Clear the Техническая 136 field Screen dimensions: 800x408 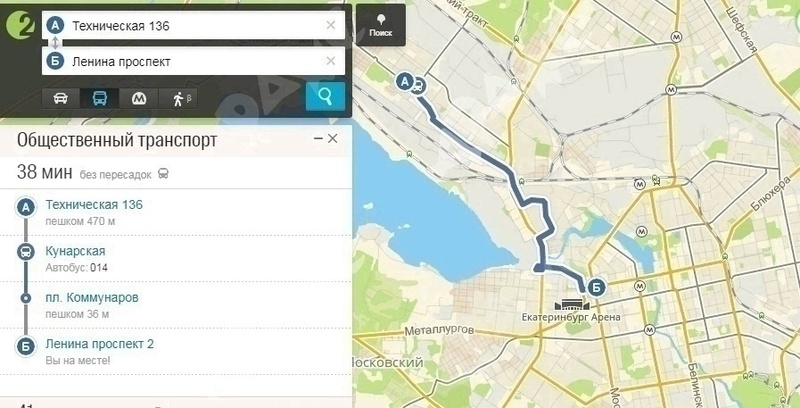click(x=331, y=25)
